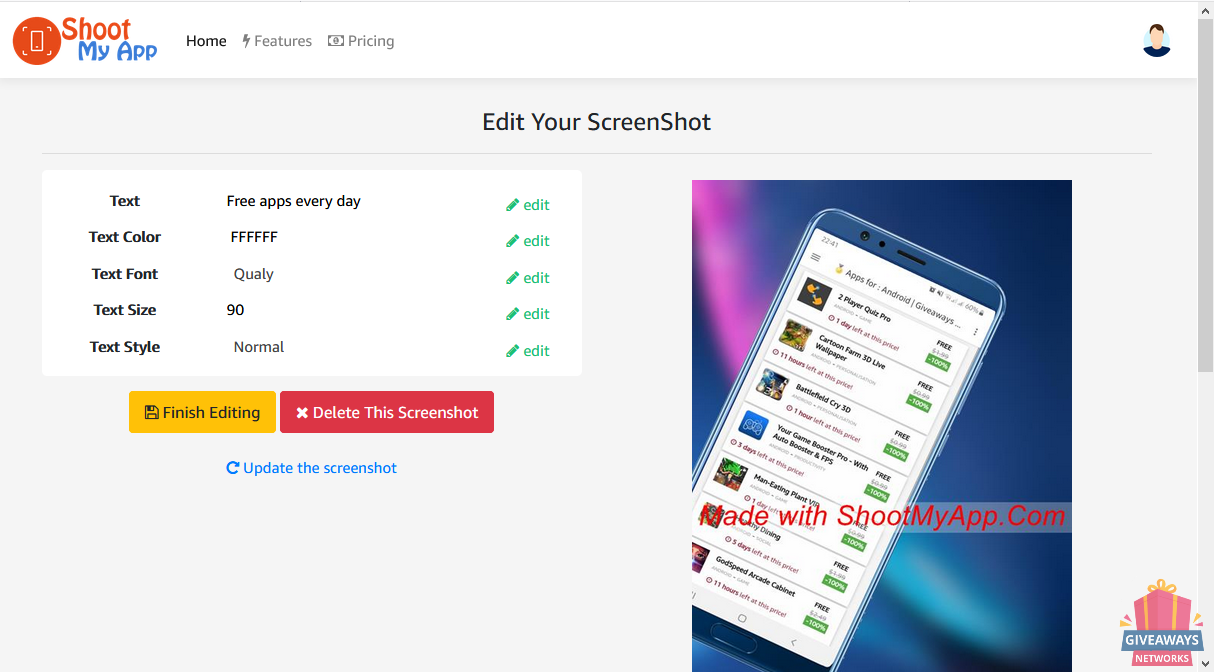Image resolution: width=1214 pixels, height=672 pixels.
Task: Click the 'Text Size' label
Action: tap(125, 310)
